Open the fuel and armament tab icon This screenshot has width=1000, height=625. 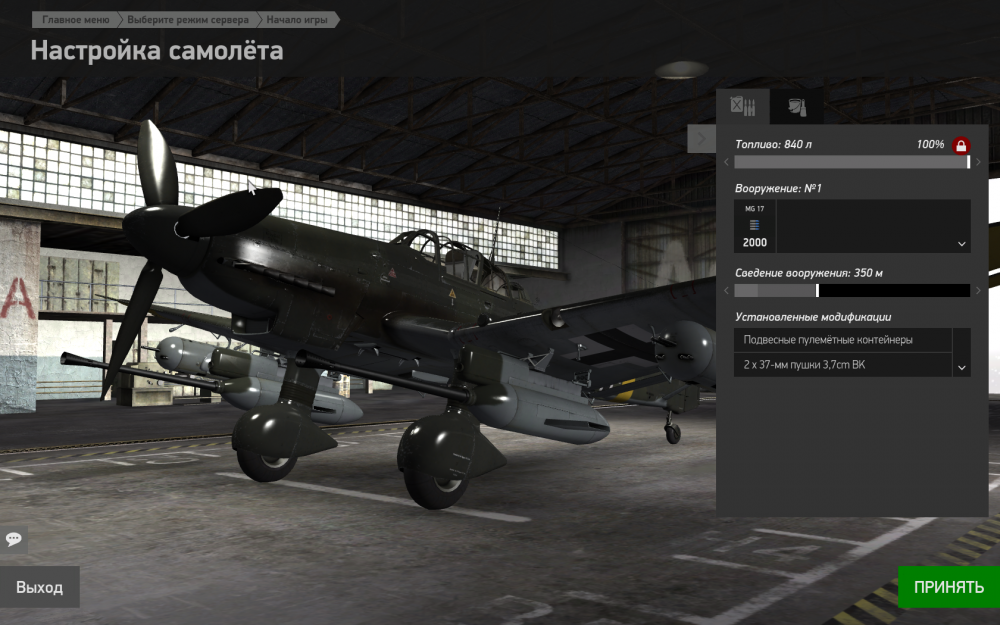[x=743, y=106]
